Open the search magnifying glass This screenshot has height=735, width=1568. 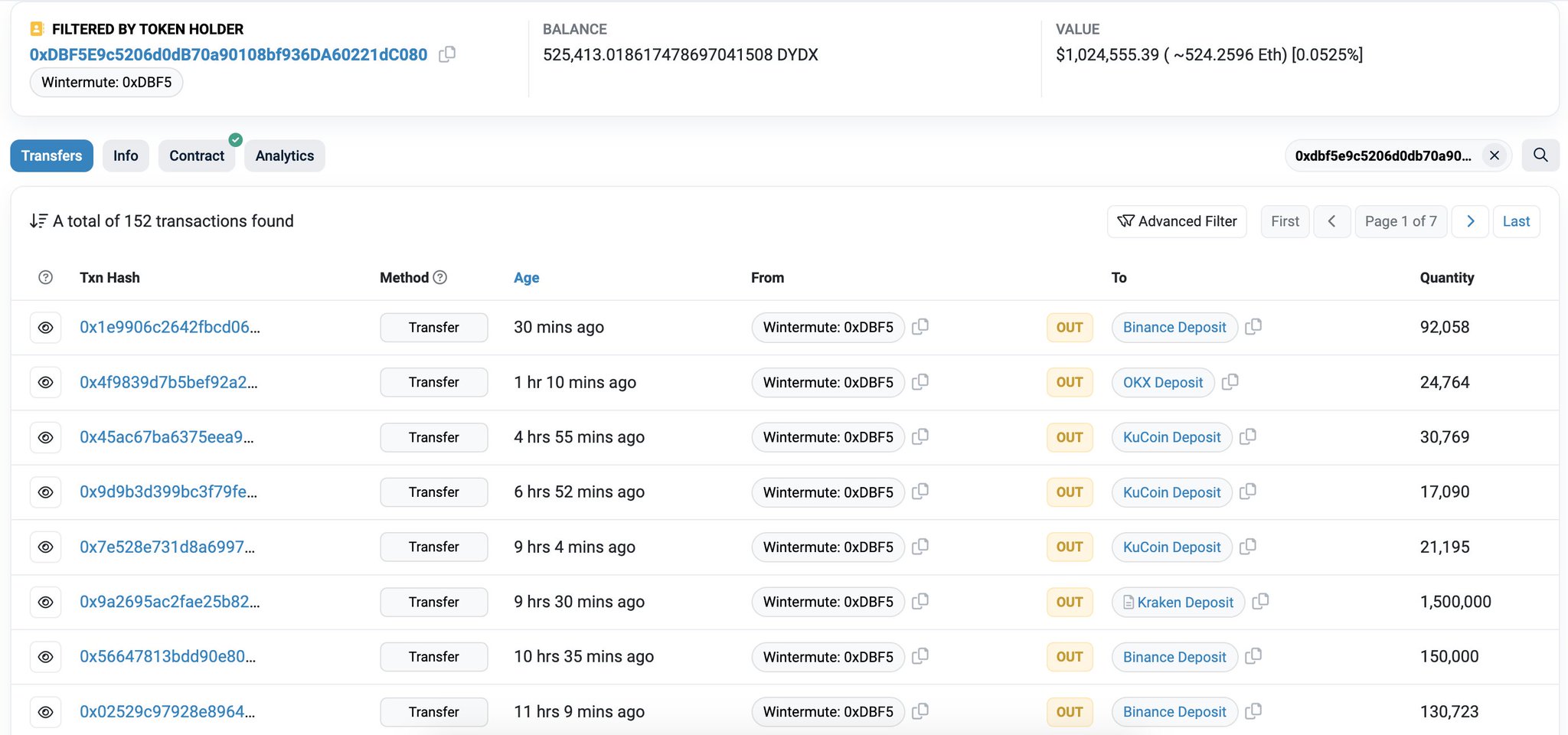click(x=1540, y=155)
